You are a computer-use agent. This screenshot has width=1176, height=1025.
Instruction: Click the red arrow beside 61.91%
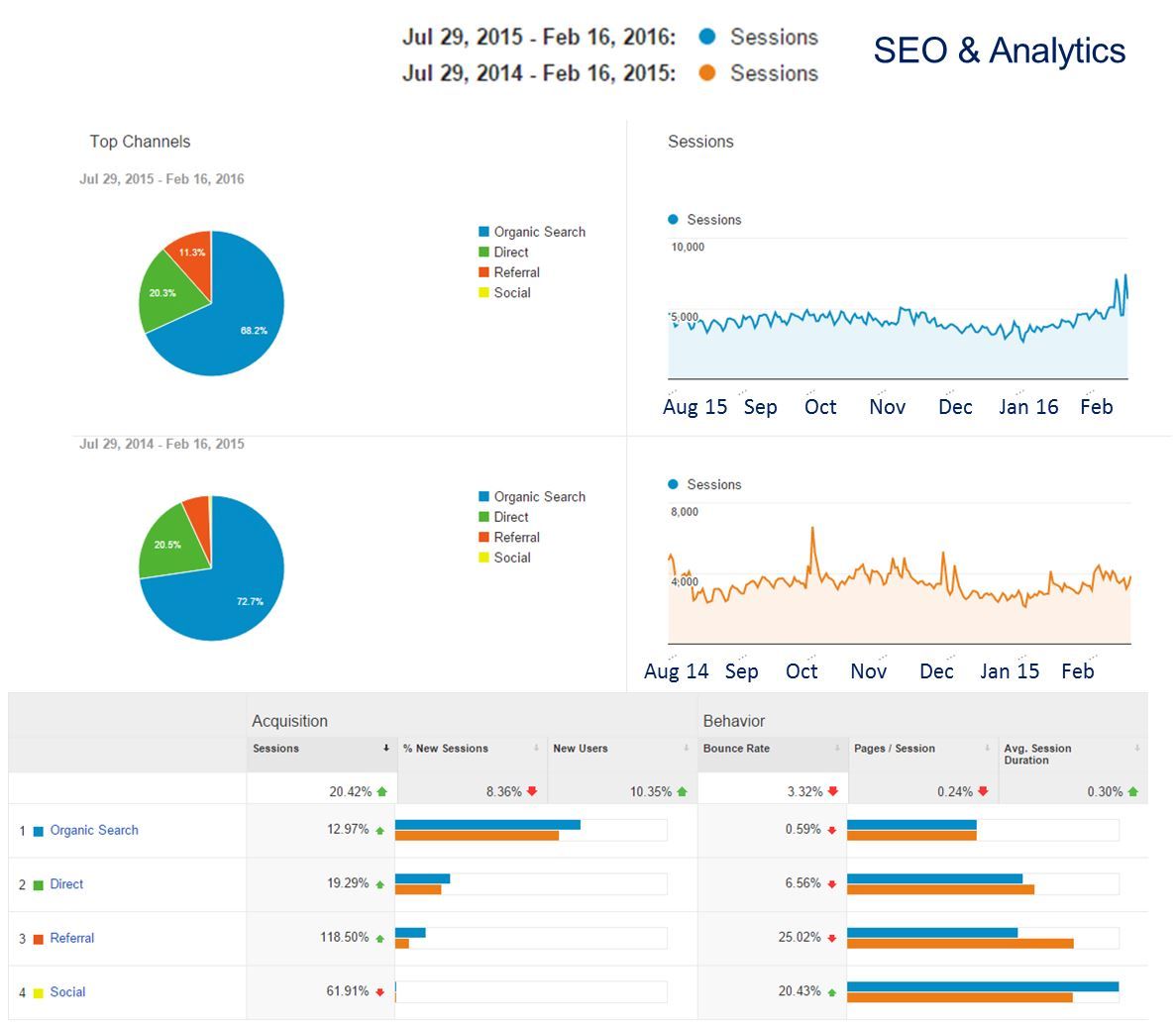pyautogui.click(x=380, y=992)
